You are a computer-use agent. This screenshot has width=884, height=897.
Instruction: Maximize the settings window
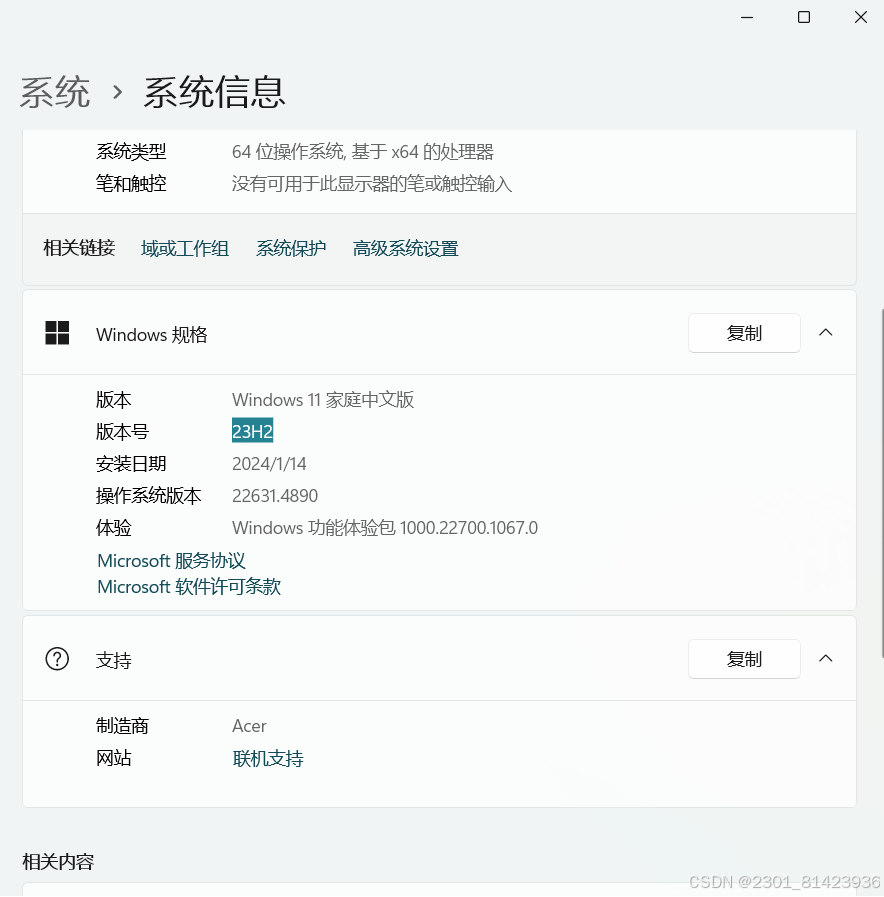804,18
